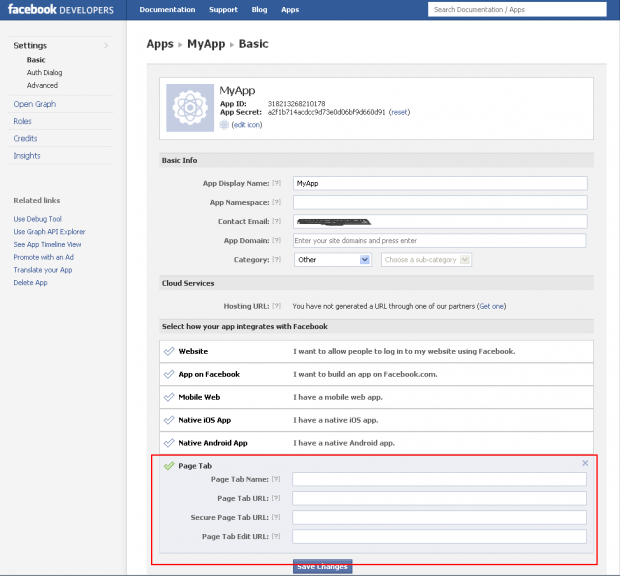Open the Blog menu item

point(259,9)
